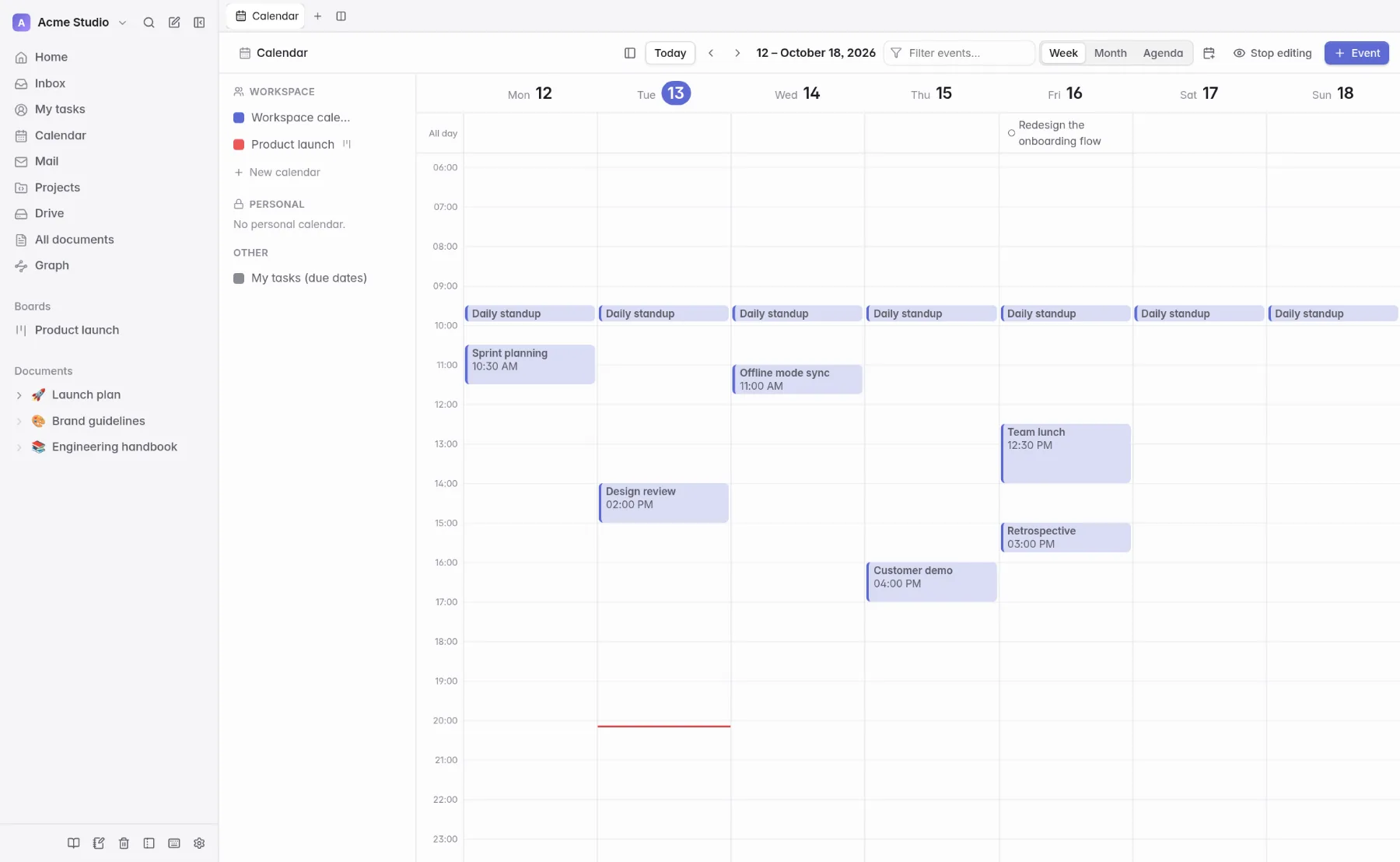Expand the Launch plan document
The image size is (1400, 862).
point(19,395)
